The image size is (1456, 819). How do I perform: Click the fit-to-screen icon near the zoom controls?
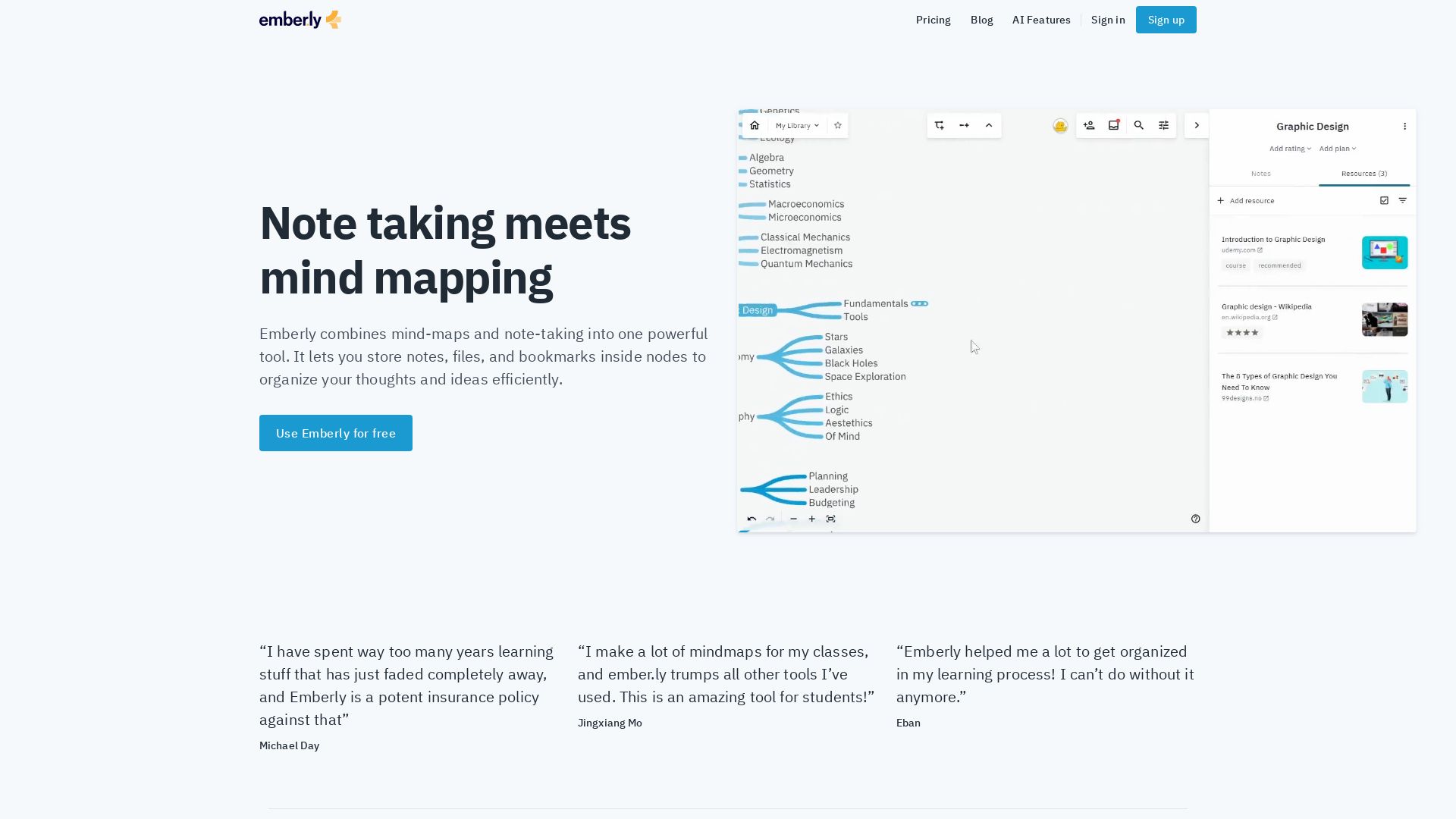click(831, 519)
